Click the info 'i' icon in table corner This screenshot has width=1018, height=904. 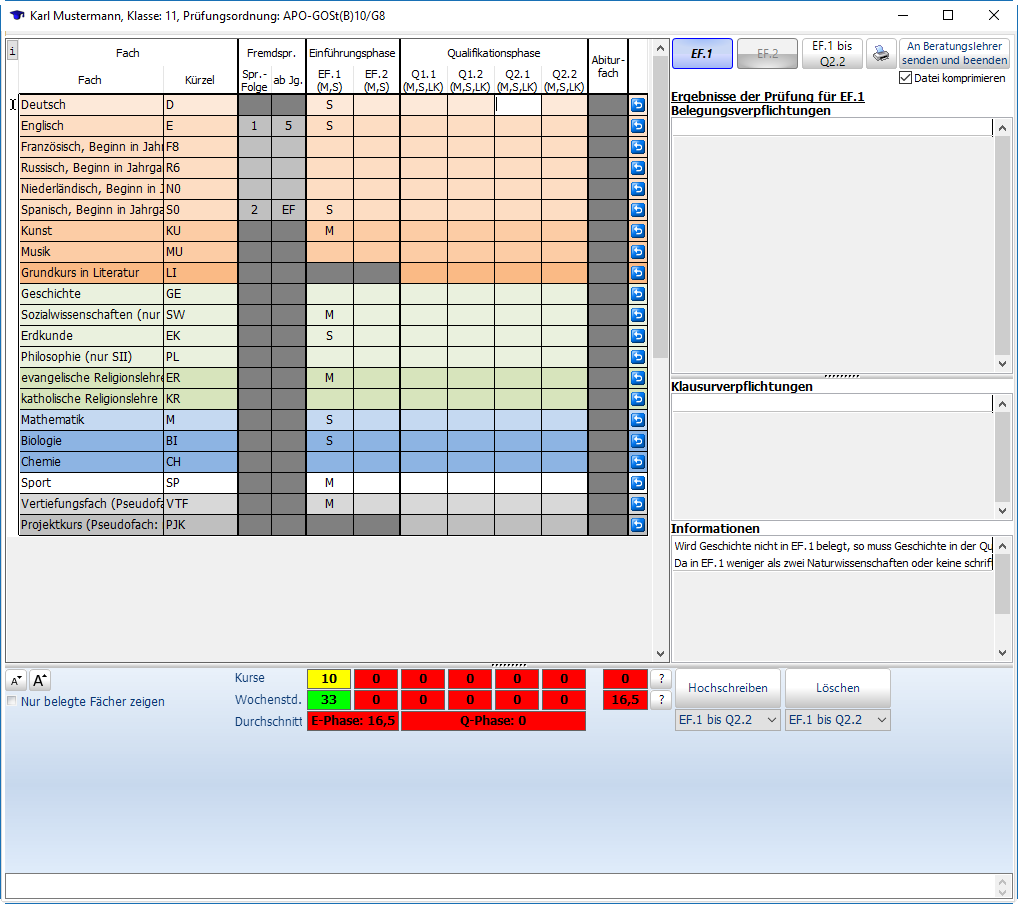coord(11,50)
